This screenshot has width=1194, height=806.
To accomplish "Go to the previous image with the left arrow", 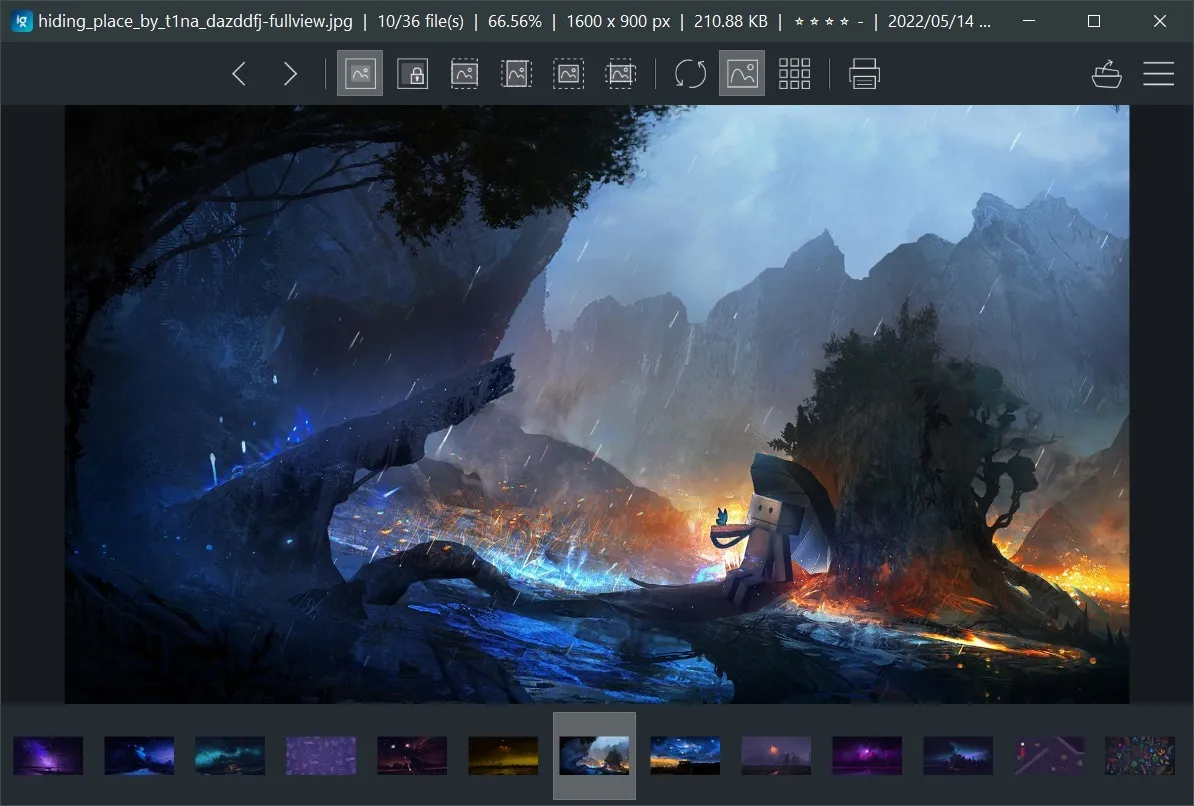I will click(x=239, y=74).
